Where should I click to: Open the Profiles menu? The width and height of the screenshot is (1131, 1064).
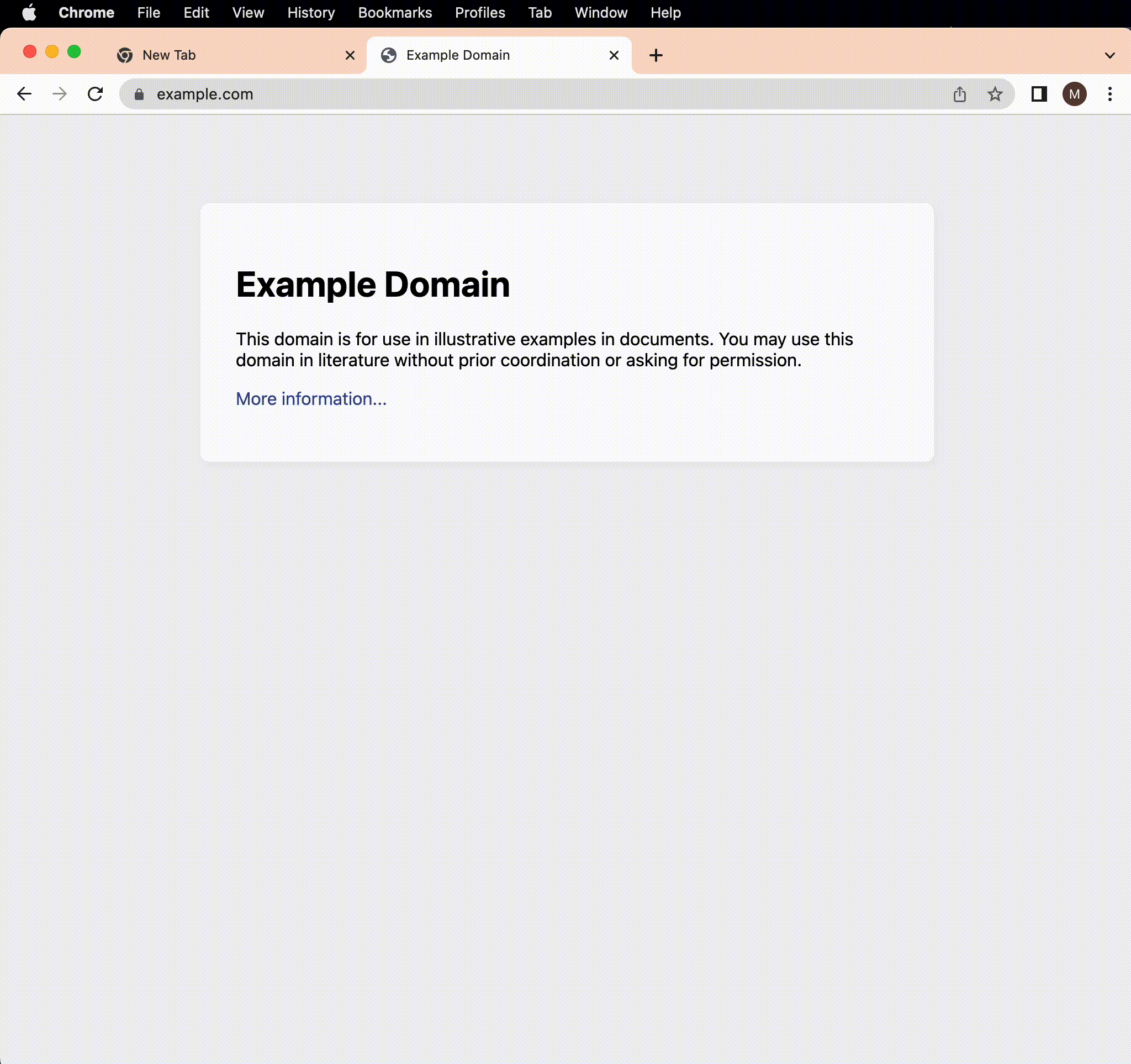(479, 13)
